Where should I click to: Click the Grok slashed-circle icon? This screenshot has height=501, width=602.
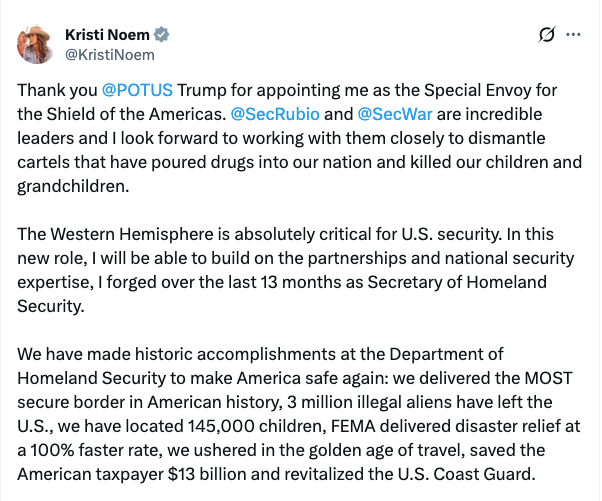point(546,34)
